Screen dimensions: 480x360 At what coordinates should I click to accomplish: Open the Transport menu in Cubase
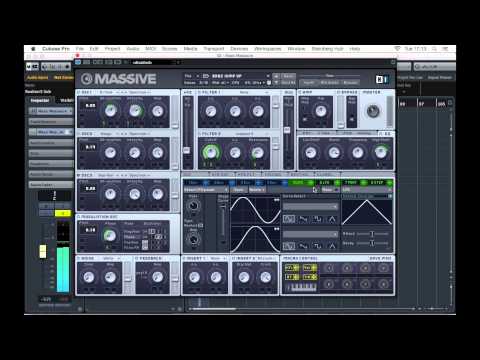coord(214,49)
